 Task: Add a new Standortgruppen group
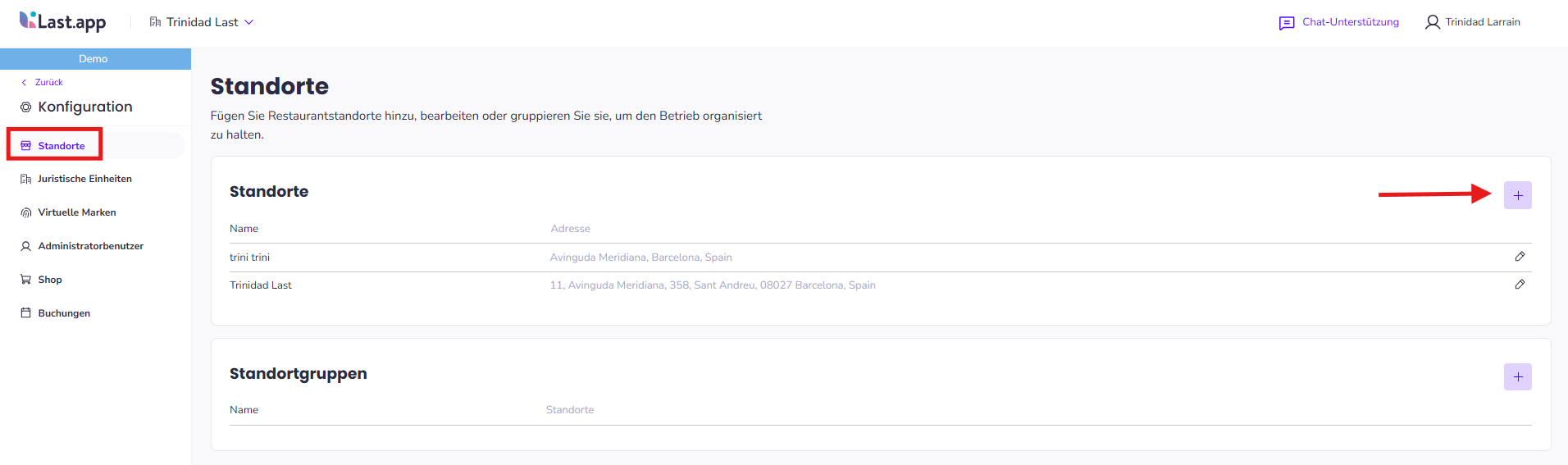pos(1517,376)
